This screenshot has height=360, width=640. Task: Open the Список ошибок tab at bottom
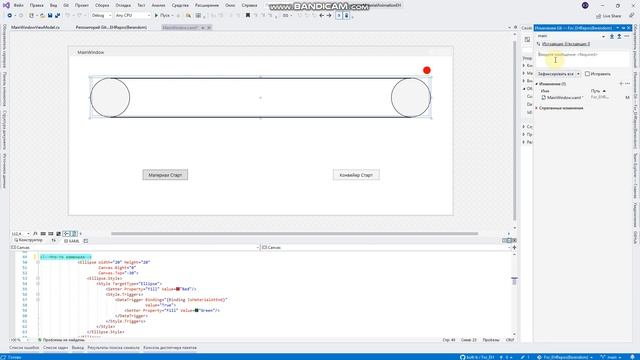coord(24,348)
